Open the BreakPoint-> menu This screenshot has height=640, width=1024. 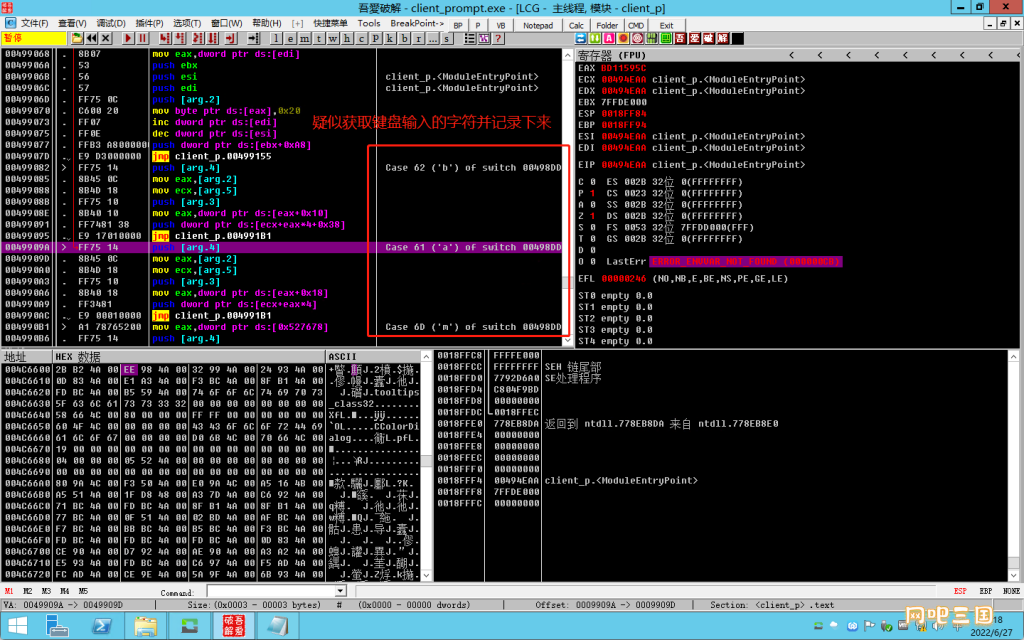[417, 24]
